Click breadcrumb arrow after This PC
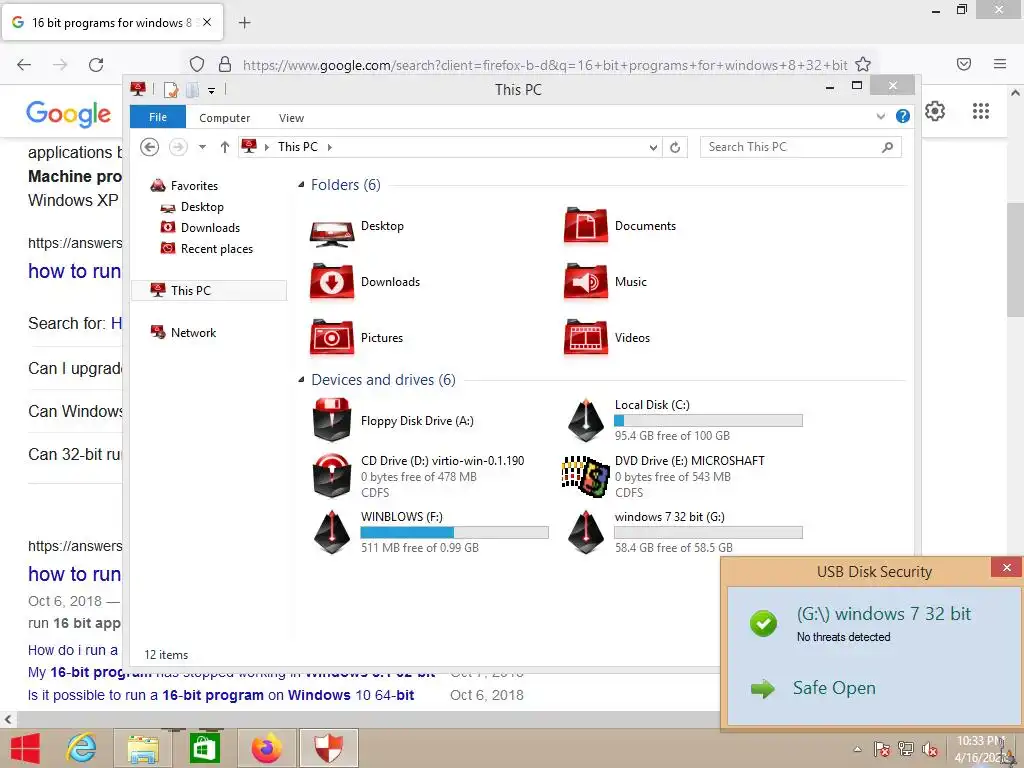This screenshot has height=768, width=1024. pos(329,148)
